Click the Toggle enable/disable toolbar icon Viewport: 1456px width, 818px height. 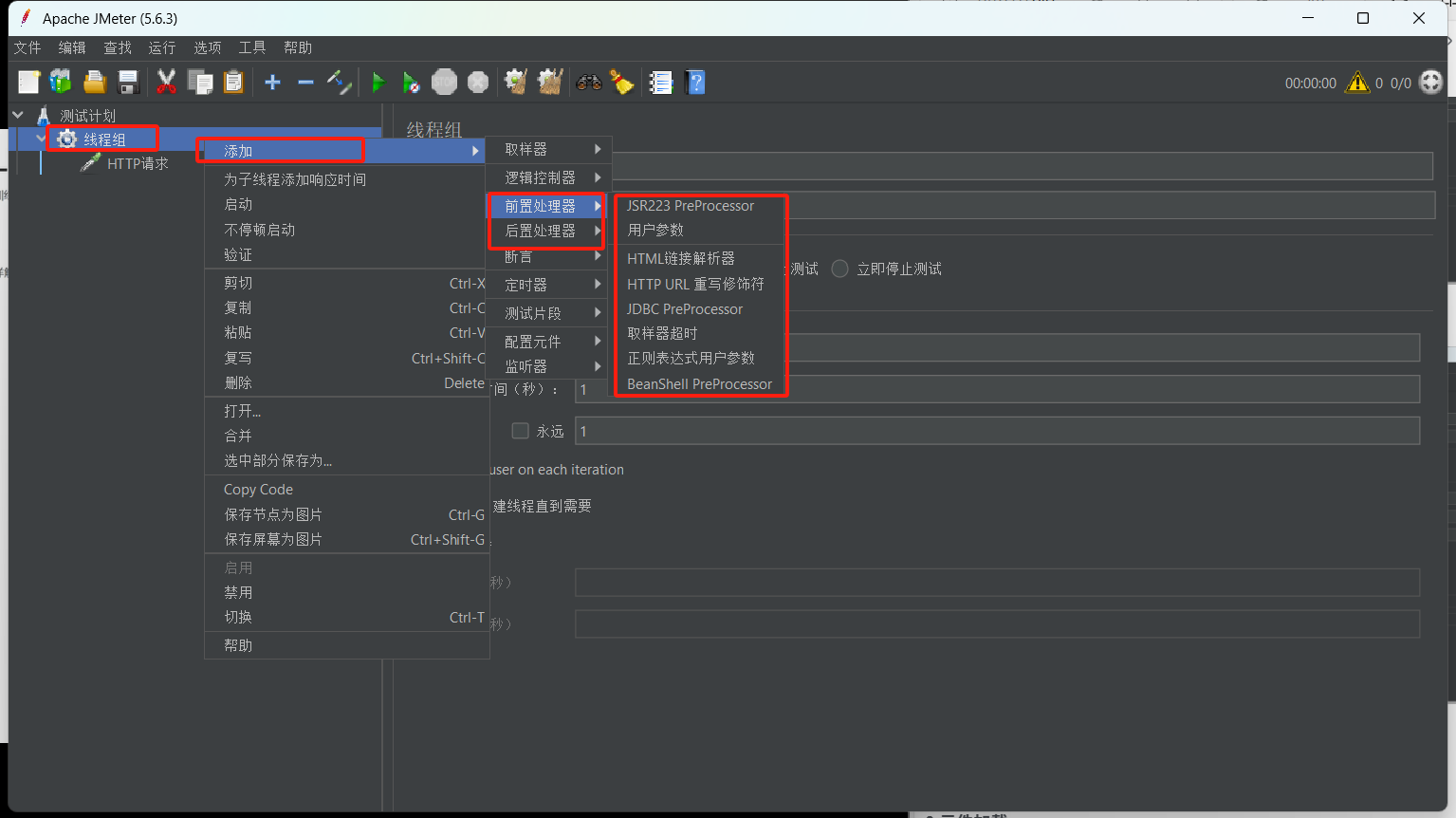coord(339,83)
